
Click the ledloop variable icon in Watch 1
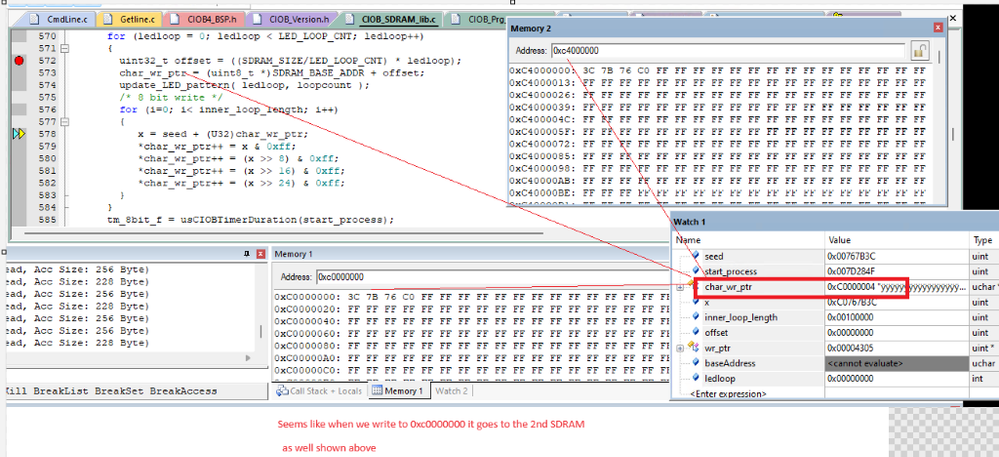pos(696,378)
